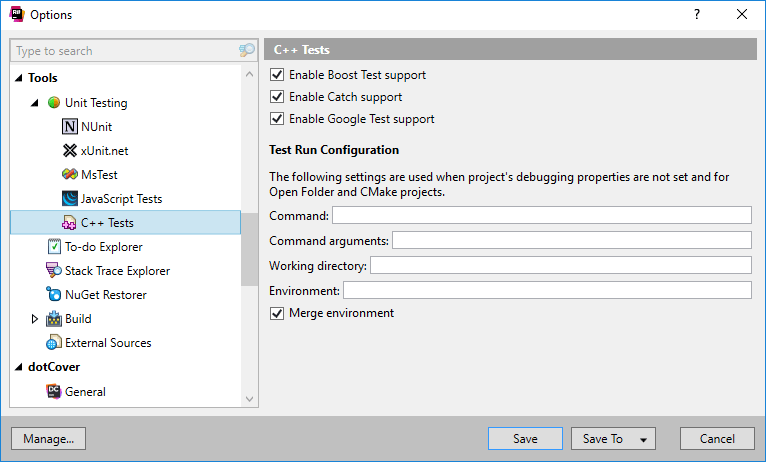Image resolution: width=766 pixels, height=462 pixels.
Task: Select the NUnit icon in tree
Action: point(69,126)
